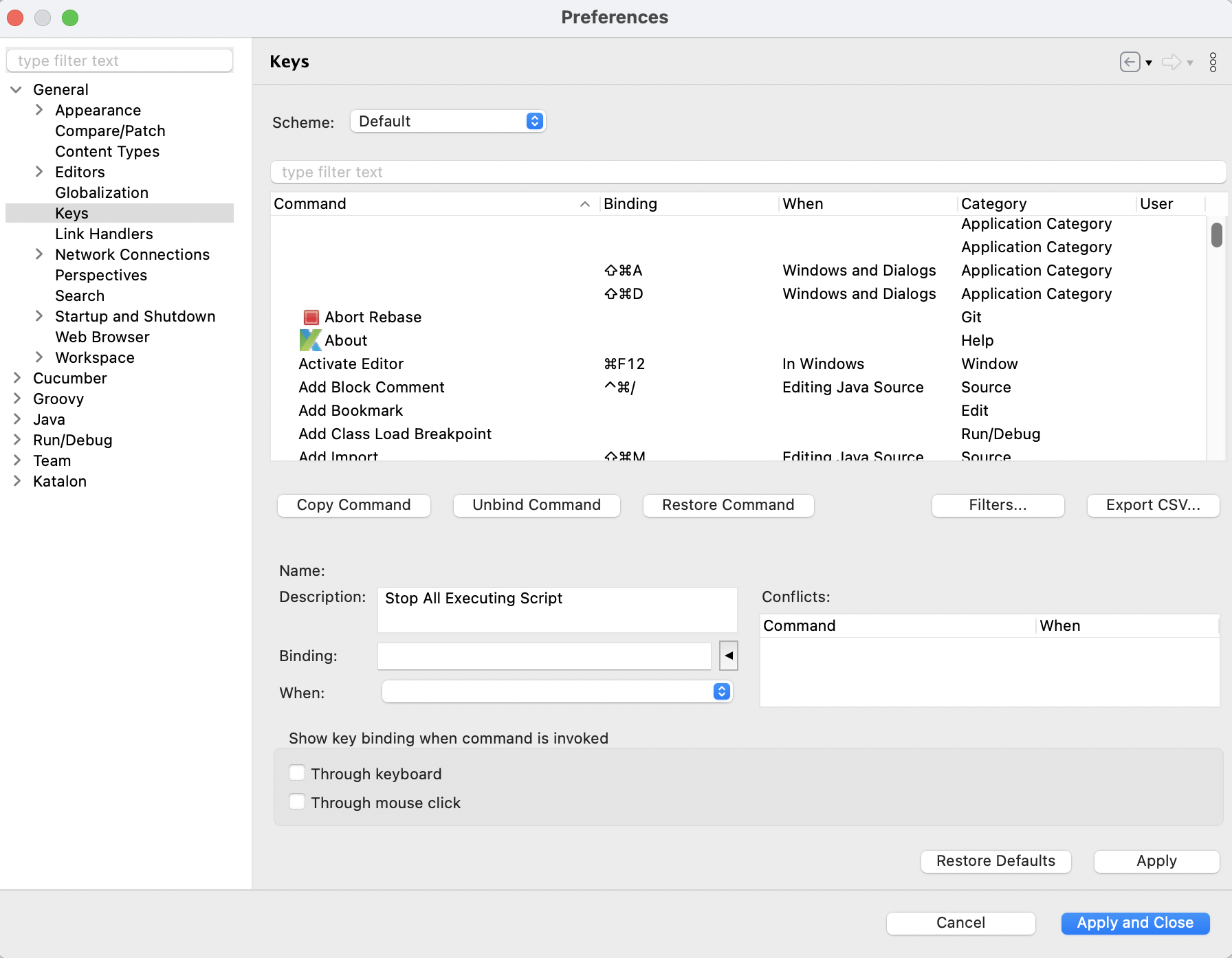Image resolution: width=1232 pixels, height=958 pixels.
Task: Click the forward navigation arrow icon
Action: (1171, 62)
